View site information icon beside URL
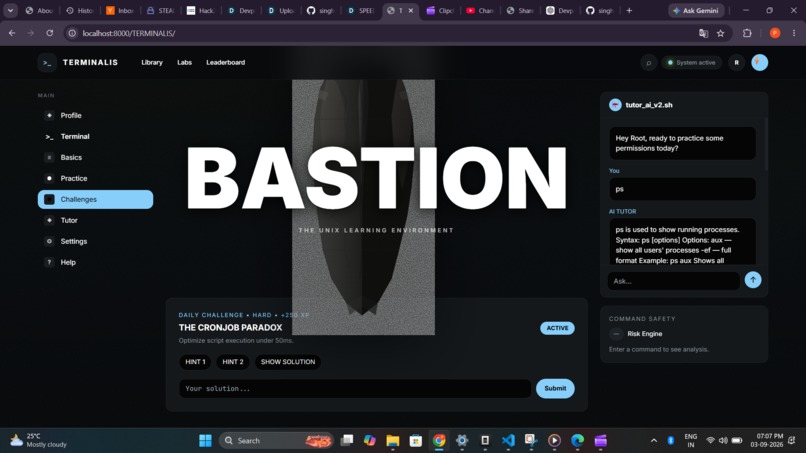This screenshot has width=806, height=453. pos(72,33)
